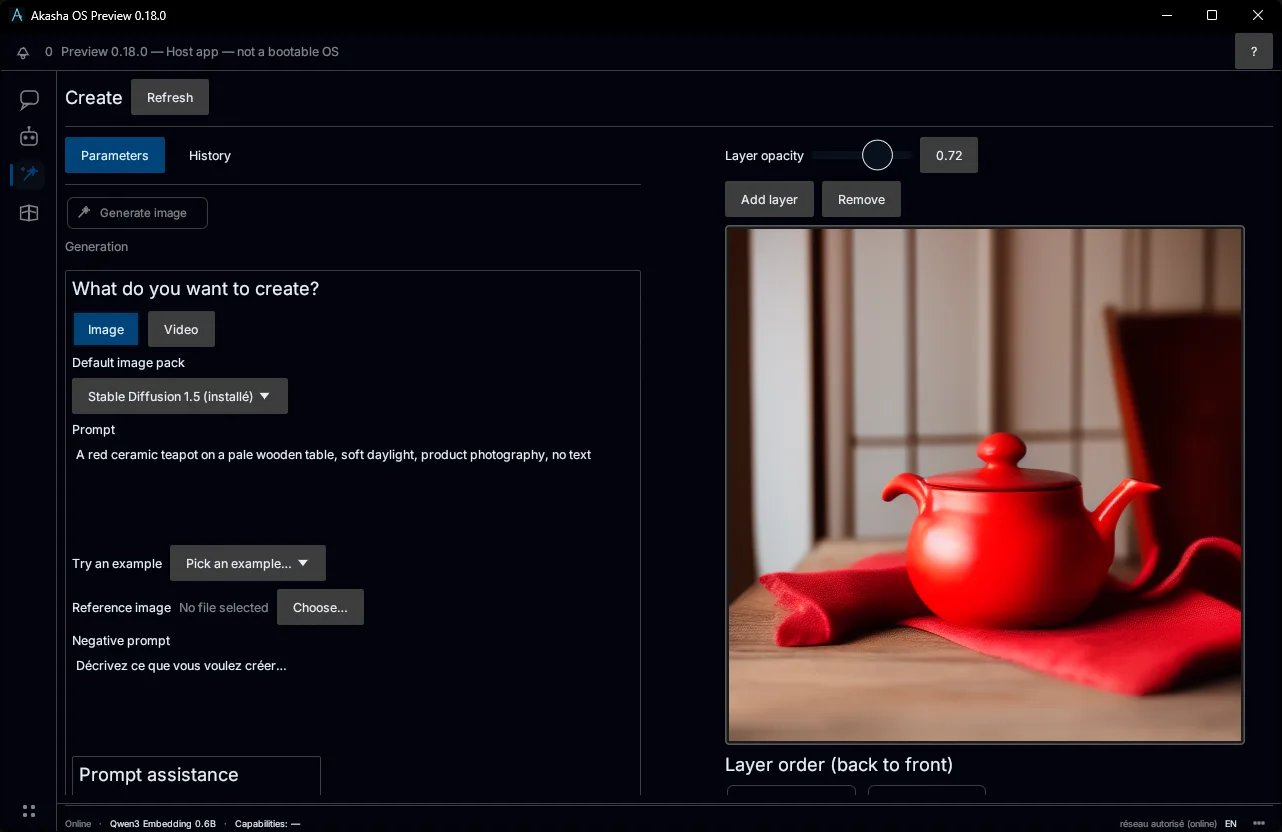Open the robot agents icon in sidebar
The width and height of the screenshot is (1282, 832).
(x=29, y=137)
